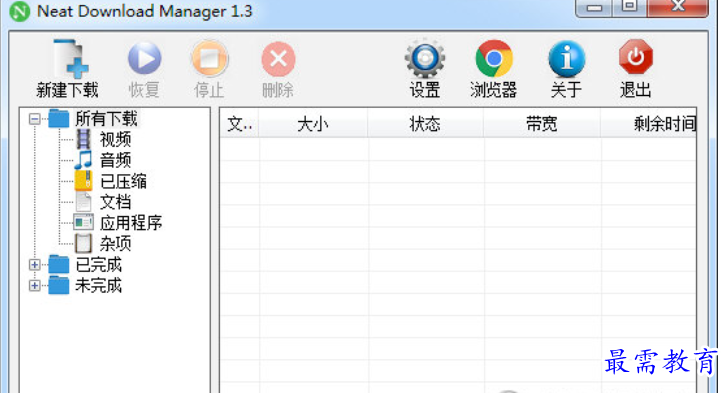Click the 未完成 folder icon

click(x=59, y=285)
